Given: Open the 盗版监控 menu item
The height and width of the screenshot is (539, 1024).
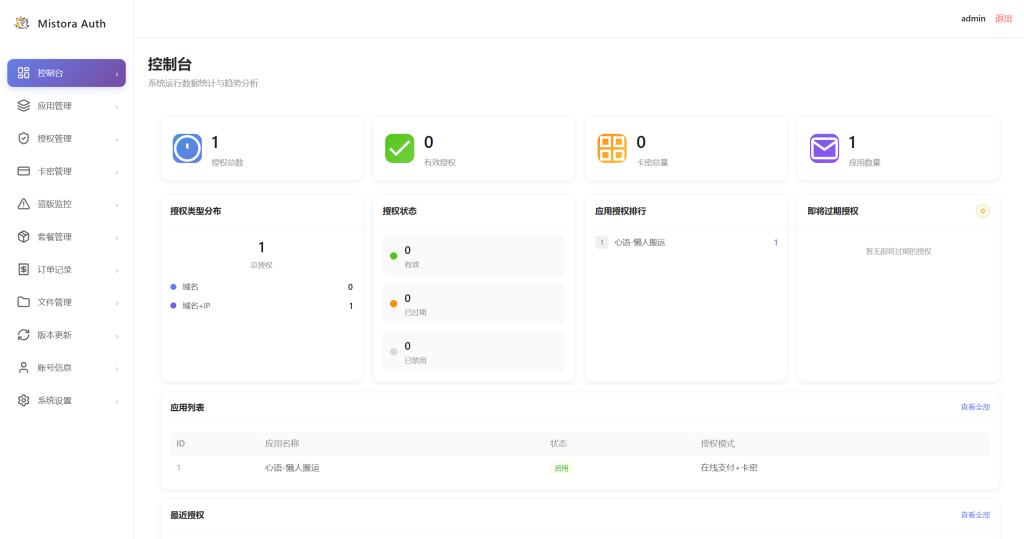Looking at the screenshot, I should click(67, 204).
